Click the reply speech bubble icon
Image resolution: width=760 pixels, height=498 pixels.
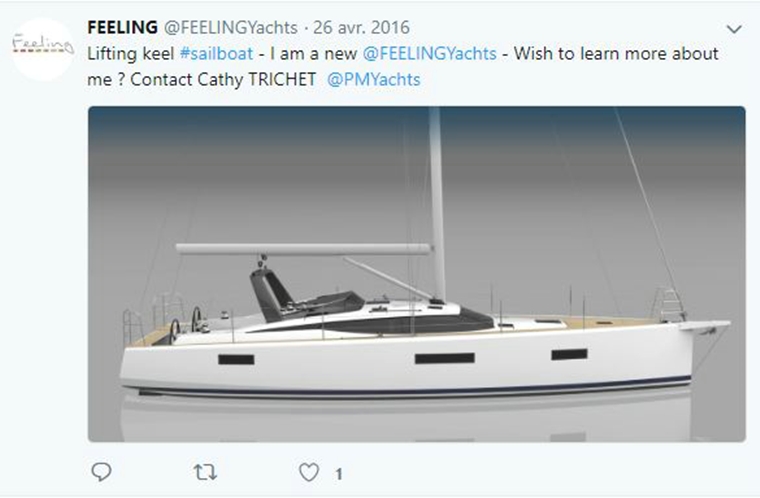(x=101, y=472)
